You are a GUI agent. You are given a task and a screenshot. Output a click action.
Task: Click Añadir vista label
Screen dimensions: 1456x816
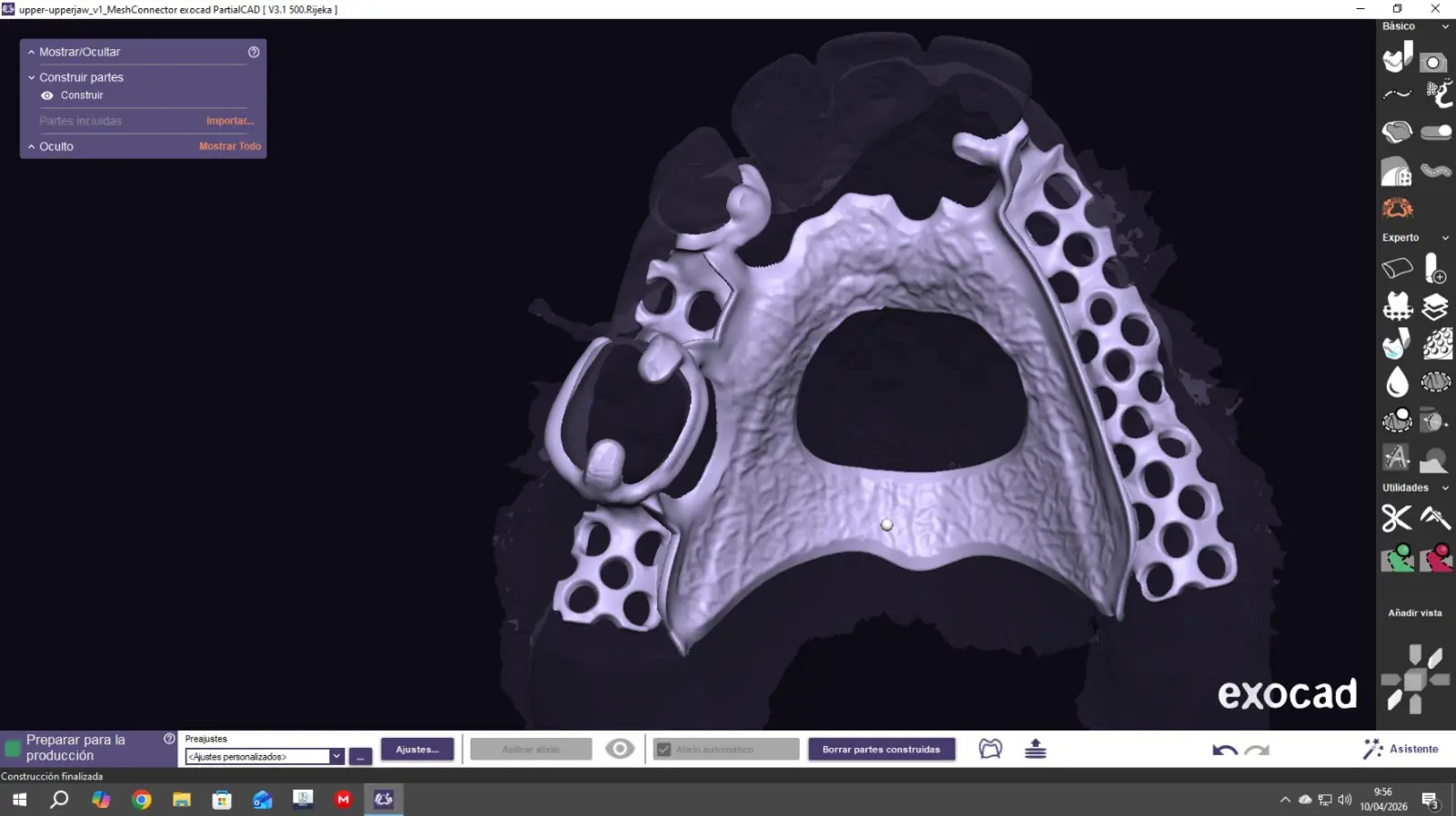pyautogui.click(x=1414, y=613)
